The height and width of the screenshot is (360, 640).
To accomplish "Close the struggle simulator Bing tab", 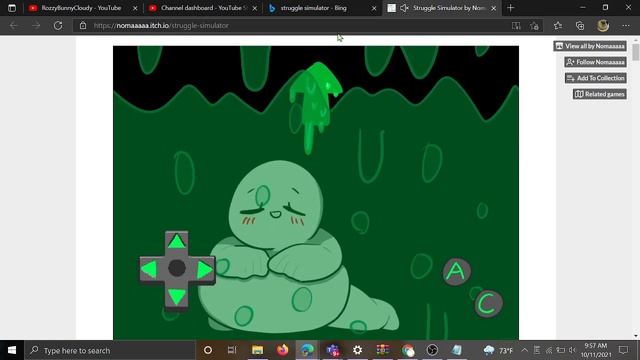I will [374, 8].
